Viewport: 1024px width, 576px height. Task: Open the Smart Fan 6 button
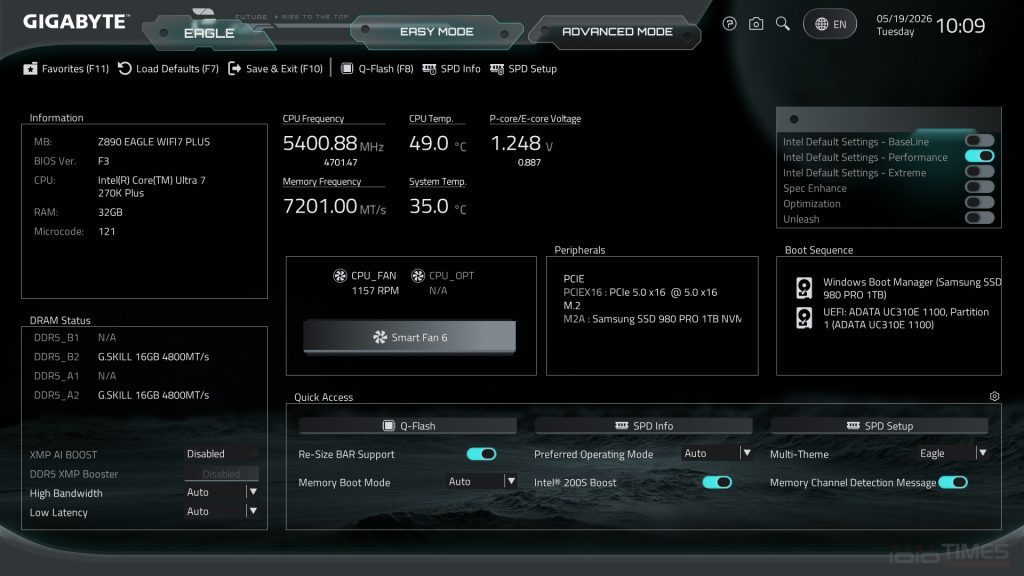click(x=409, y=337)
